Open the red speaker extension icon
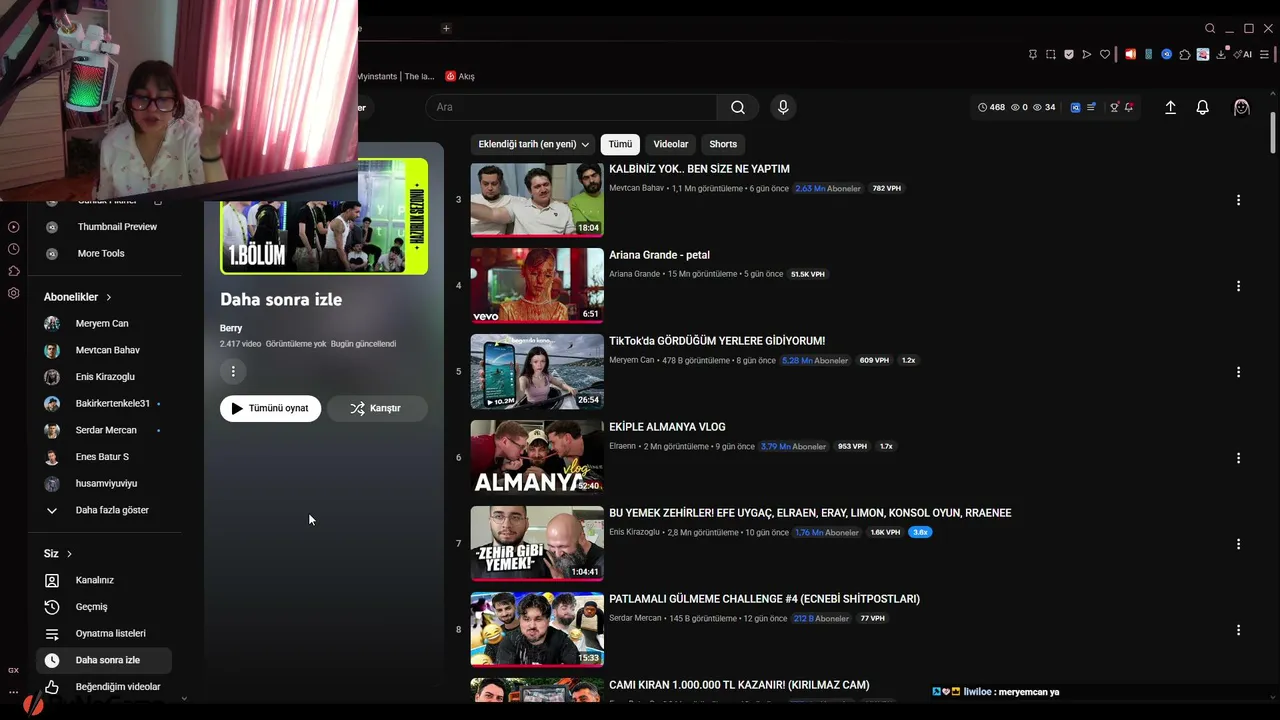1280x720 pixels. tap(1130, 54)
